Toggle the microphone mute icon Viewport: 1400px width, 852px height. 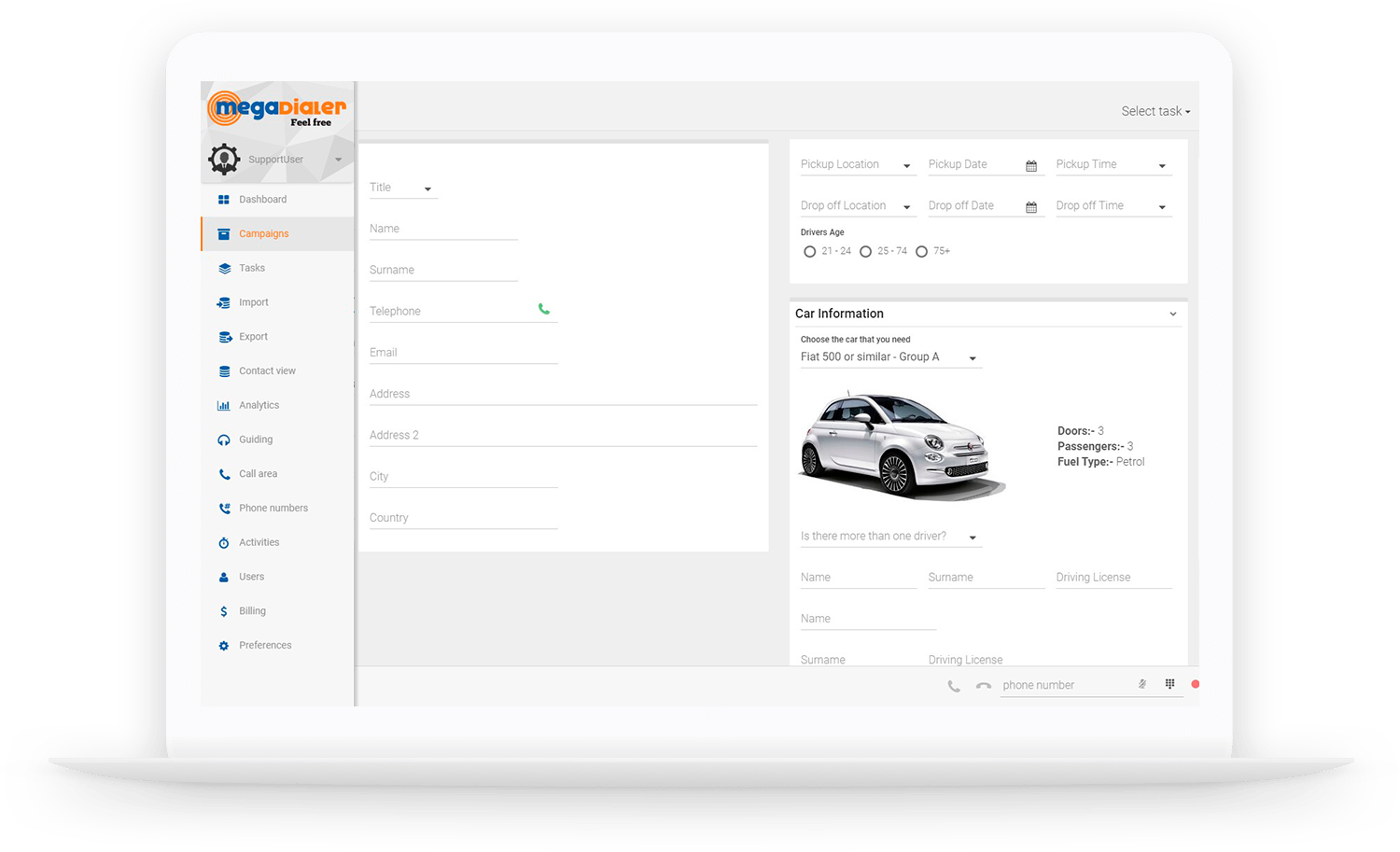tap(1141, 684)
